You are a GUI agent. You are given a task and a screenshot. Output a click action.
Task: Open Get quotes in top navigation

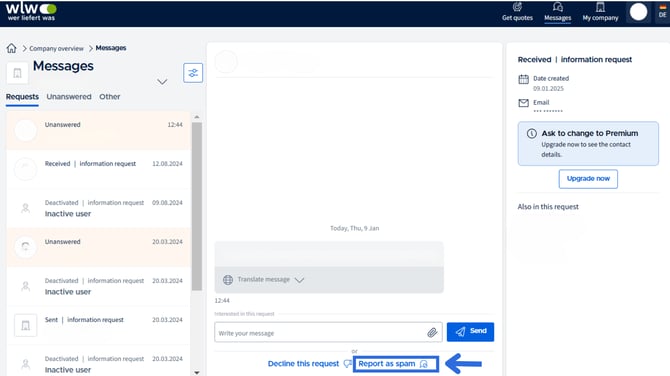[x=517, y=12]
